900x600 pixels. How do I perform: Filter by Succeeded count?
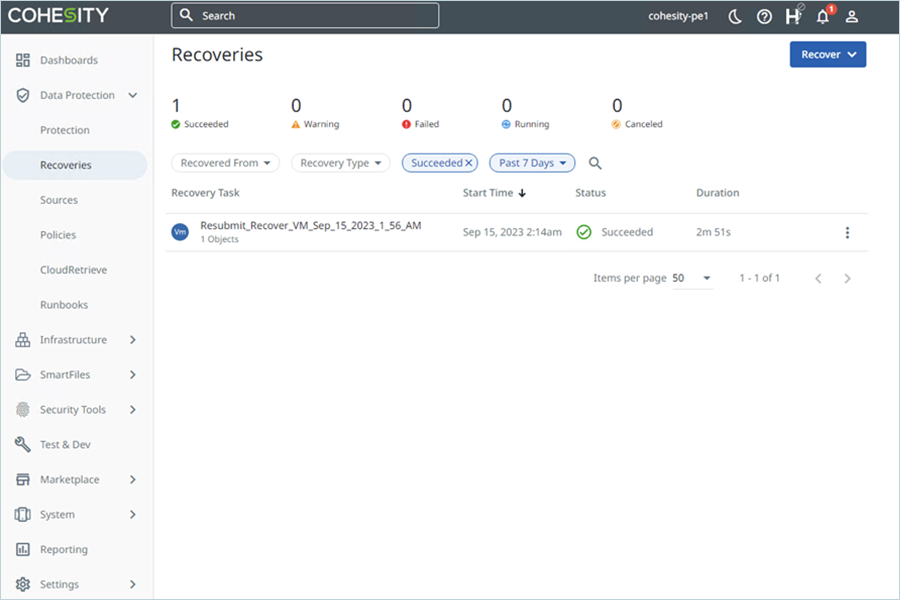200,113
